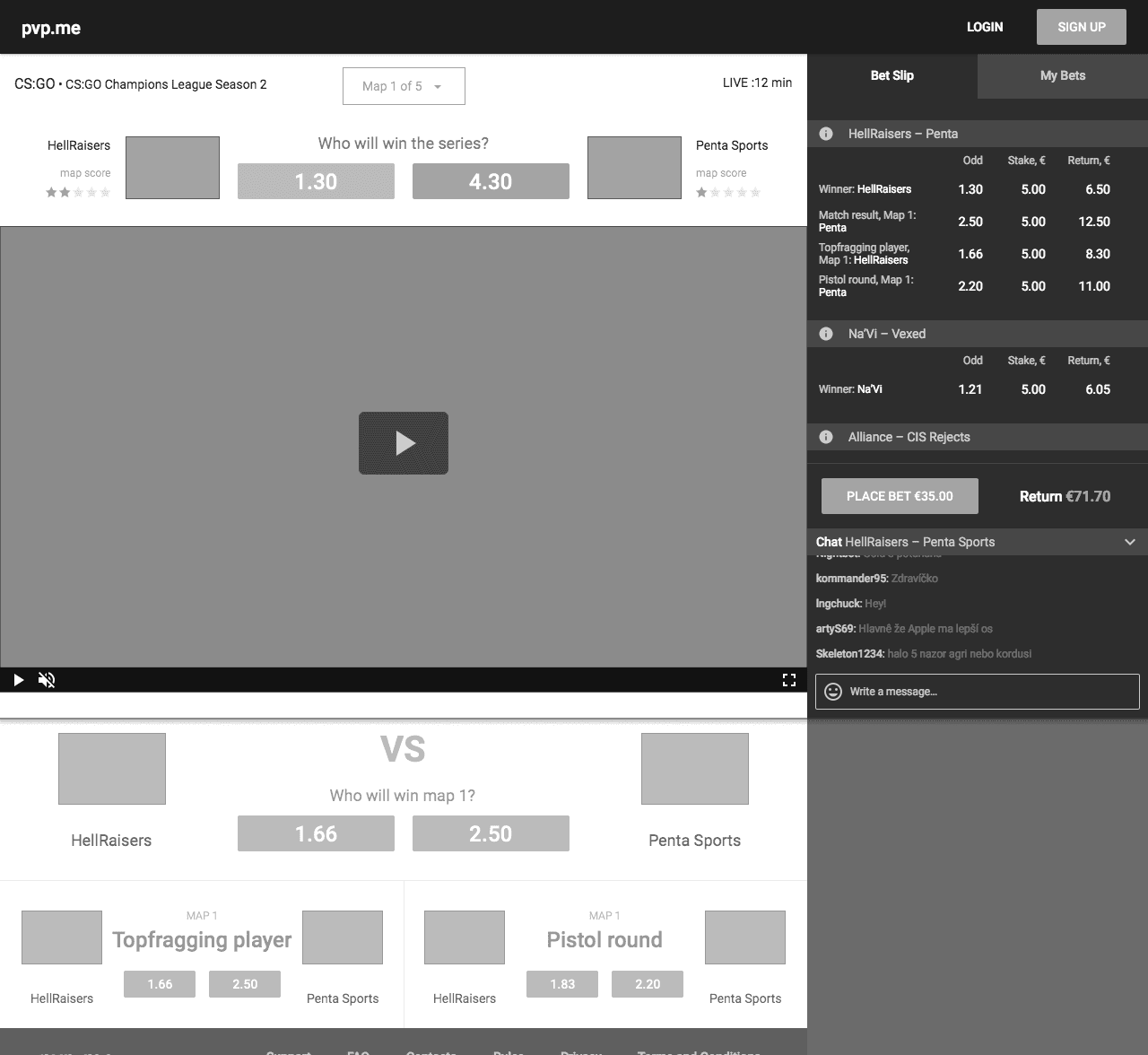This screenshot has height=1055, width=1148.
Task: Click HellRaisers thumbnail in Topfragging player card
Action: tap(62, 937)
